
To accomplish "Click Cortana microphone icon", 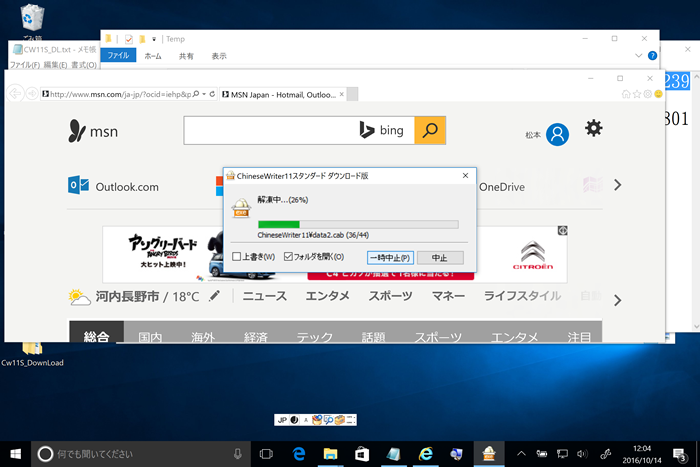I will (238, 454).
